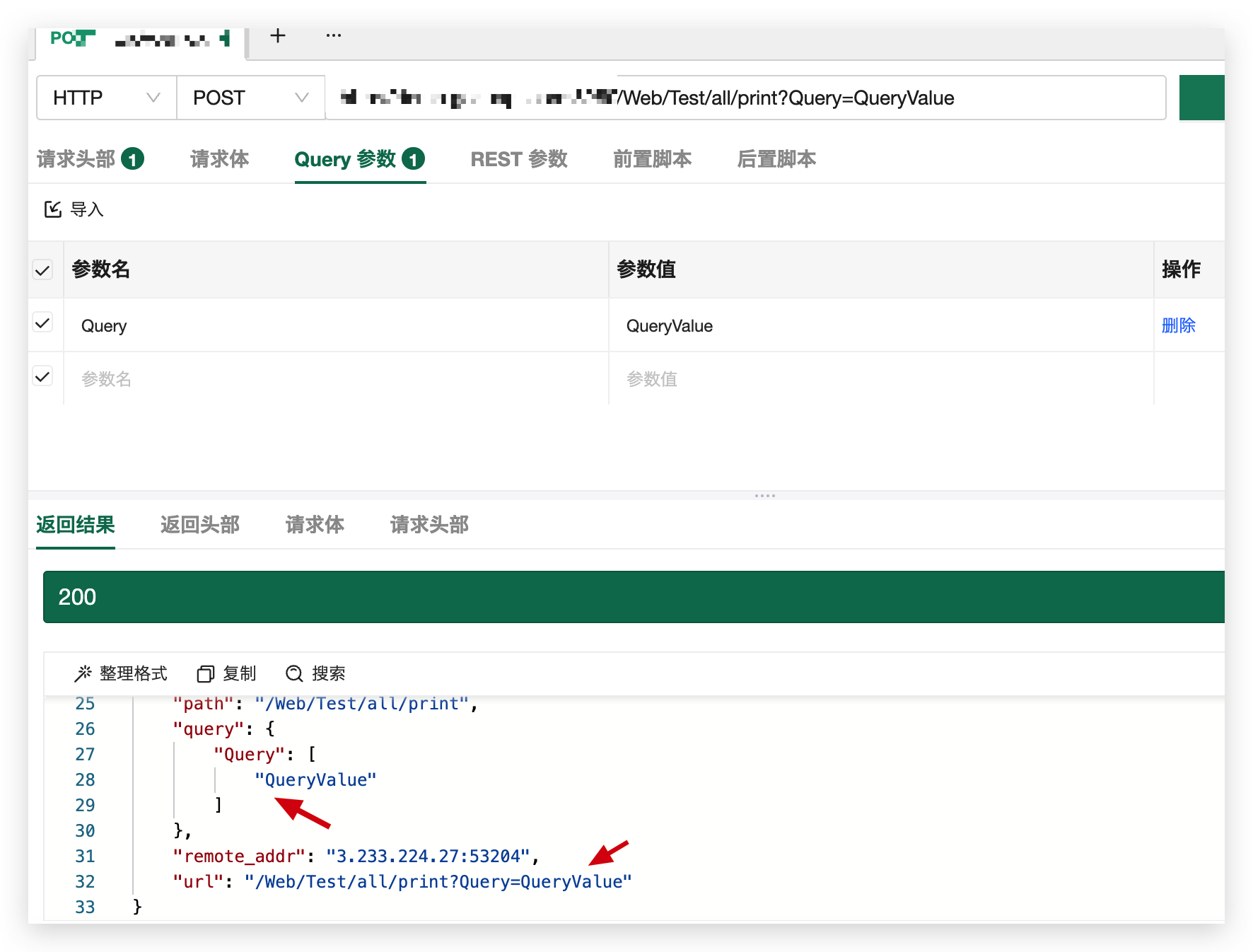Click the import icon
The image size is (1253, 952).
(x=53, y=209)
